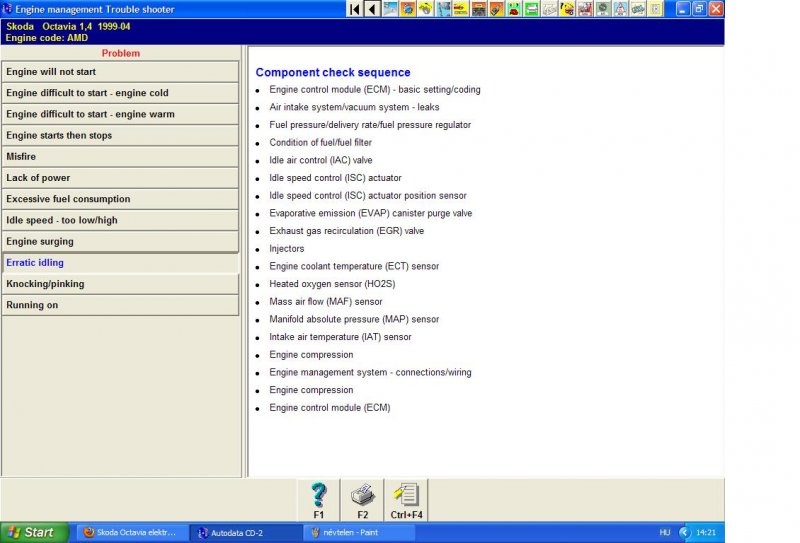Click the HU language indicator in tray
Screen dimensions: 800x543
(x=664, y=532)
